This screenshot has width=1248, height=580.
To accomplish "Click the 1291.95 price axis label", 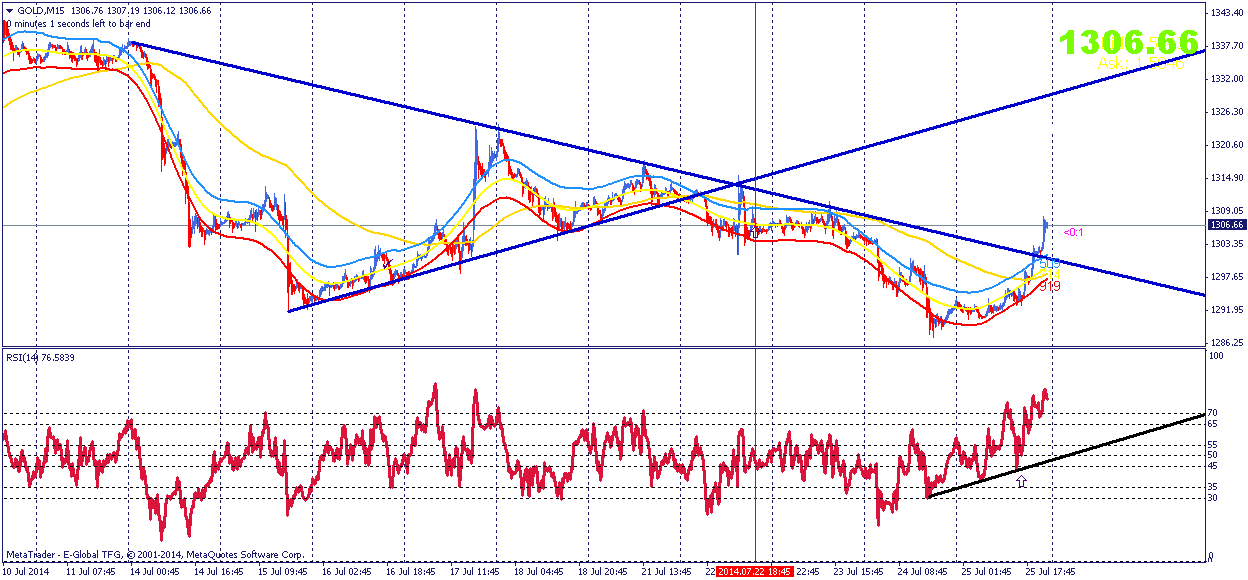I will [1225, 310].
